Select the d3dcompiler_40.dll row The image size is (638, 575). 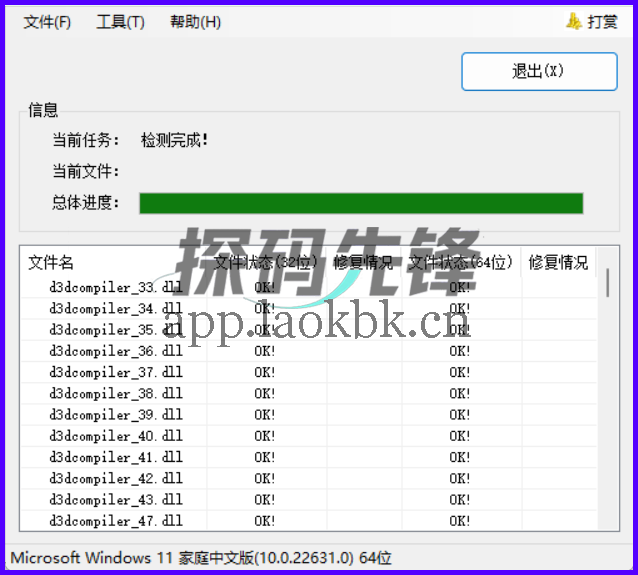pos(309,436)
